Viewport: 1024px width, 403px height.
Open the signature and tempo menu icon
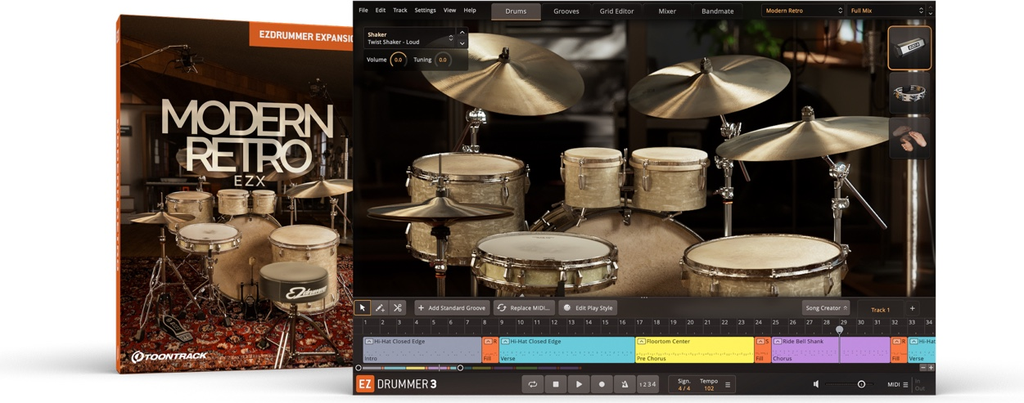point(728,384)
